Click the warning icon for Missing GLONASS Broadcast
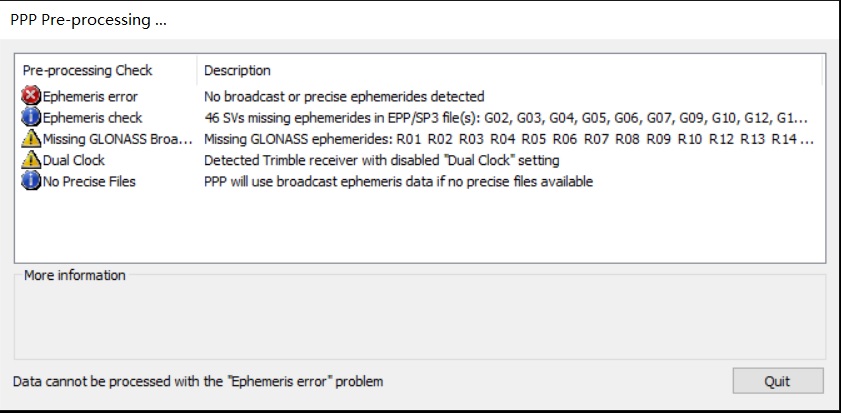Image resolution: width=841 pixels, height=413 pixels. pos(31,139)
